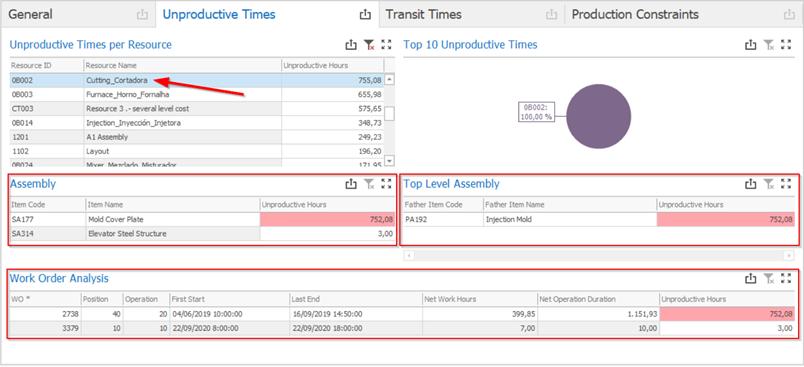Click resource table scrollbar up arrow
This screenshot has height=367, width=804.
[389, 79]
